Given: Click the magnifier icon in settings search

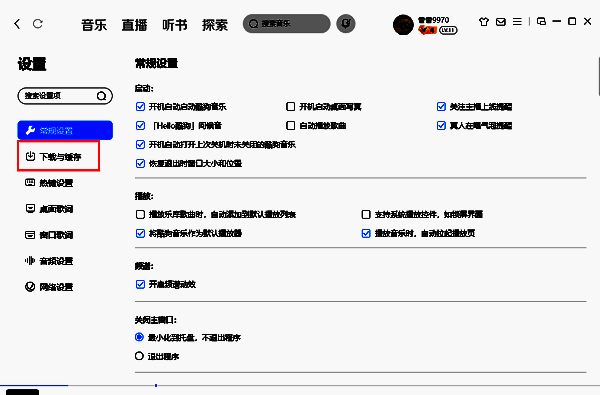Looking at the screenshot, I should coord(101,96).
